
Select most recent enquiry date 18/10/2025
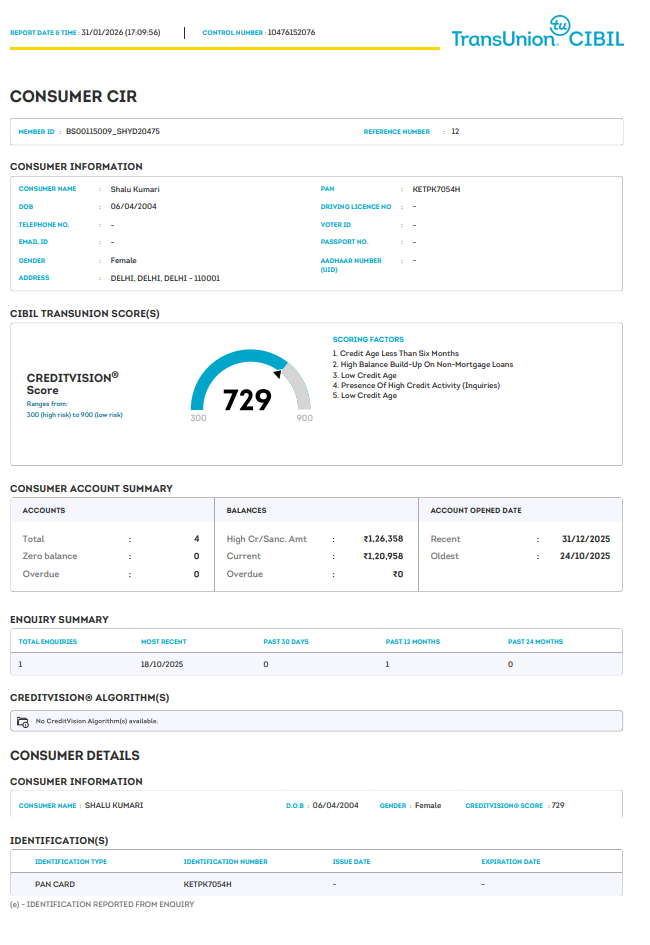tap(162, 664)
